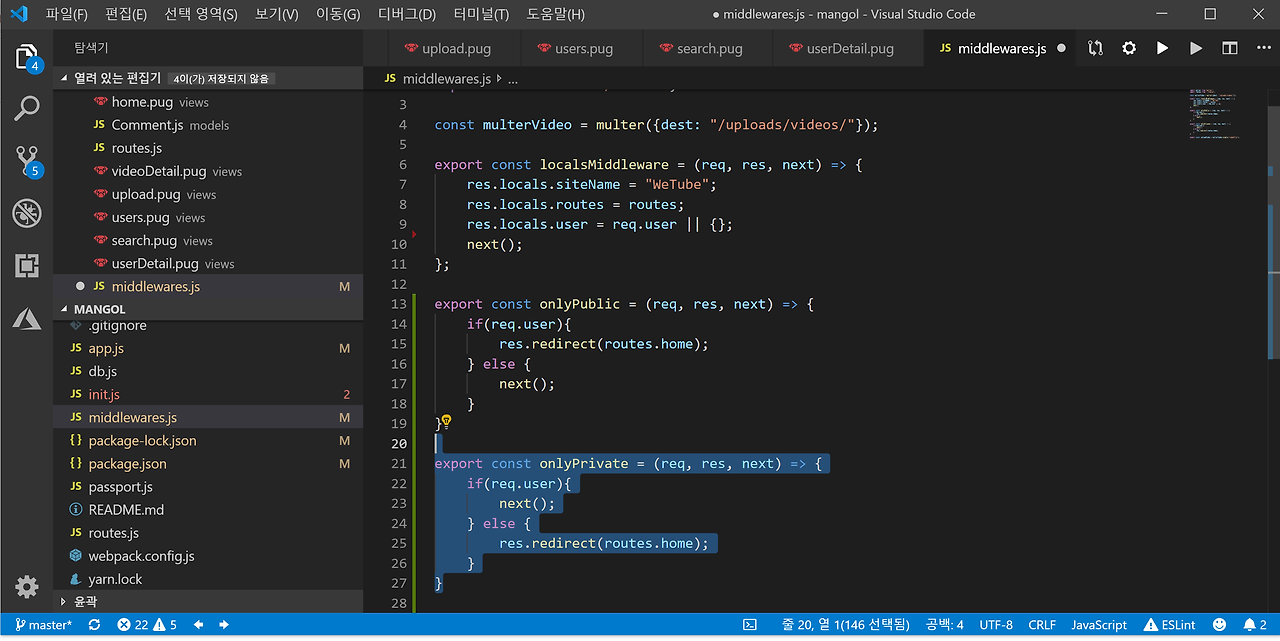Open init.js in MANGOL folder
The height and width of the screenshot is (641, 1280).
click(208, 394)
